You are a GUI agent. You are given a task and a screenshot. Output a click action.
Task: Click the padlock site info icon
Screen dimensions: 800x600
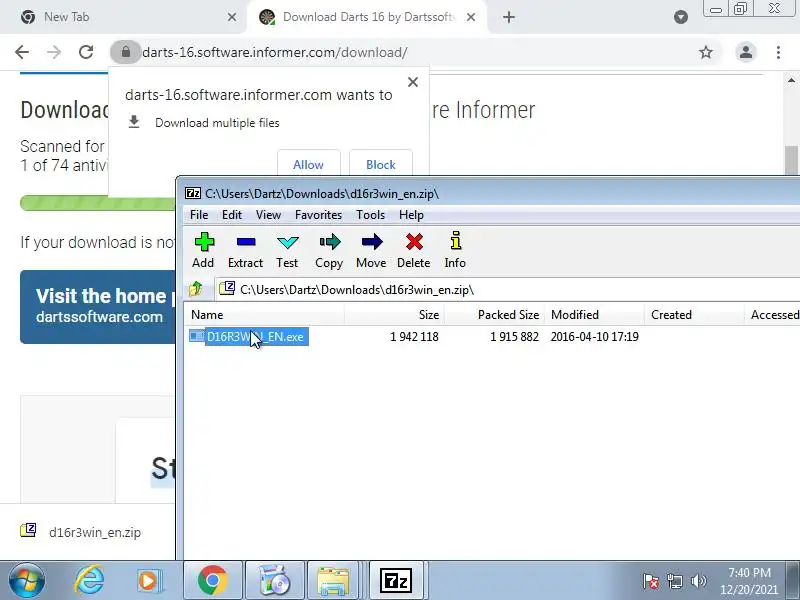click(126, 52)
